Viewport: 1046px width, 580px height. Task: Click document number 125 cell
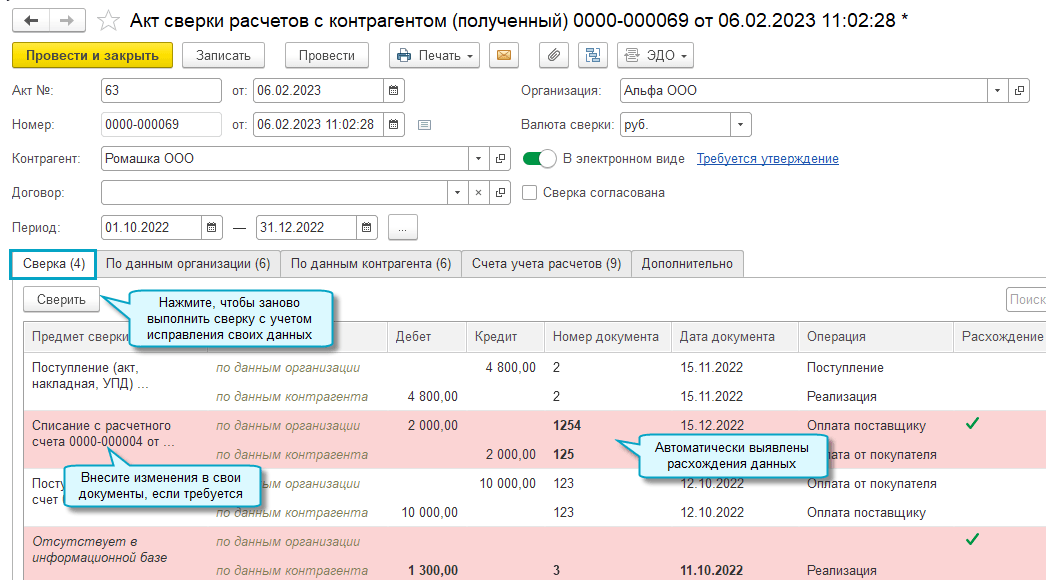point(564,455)
